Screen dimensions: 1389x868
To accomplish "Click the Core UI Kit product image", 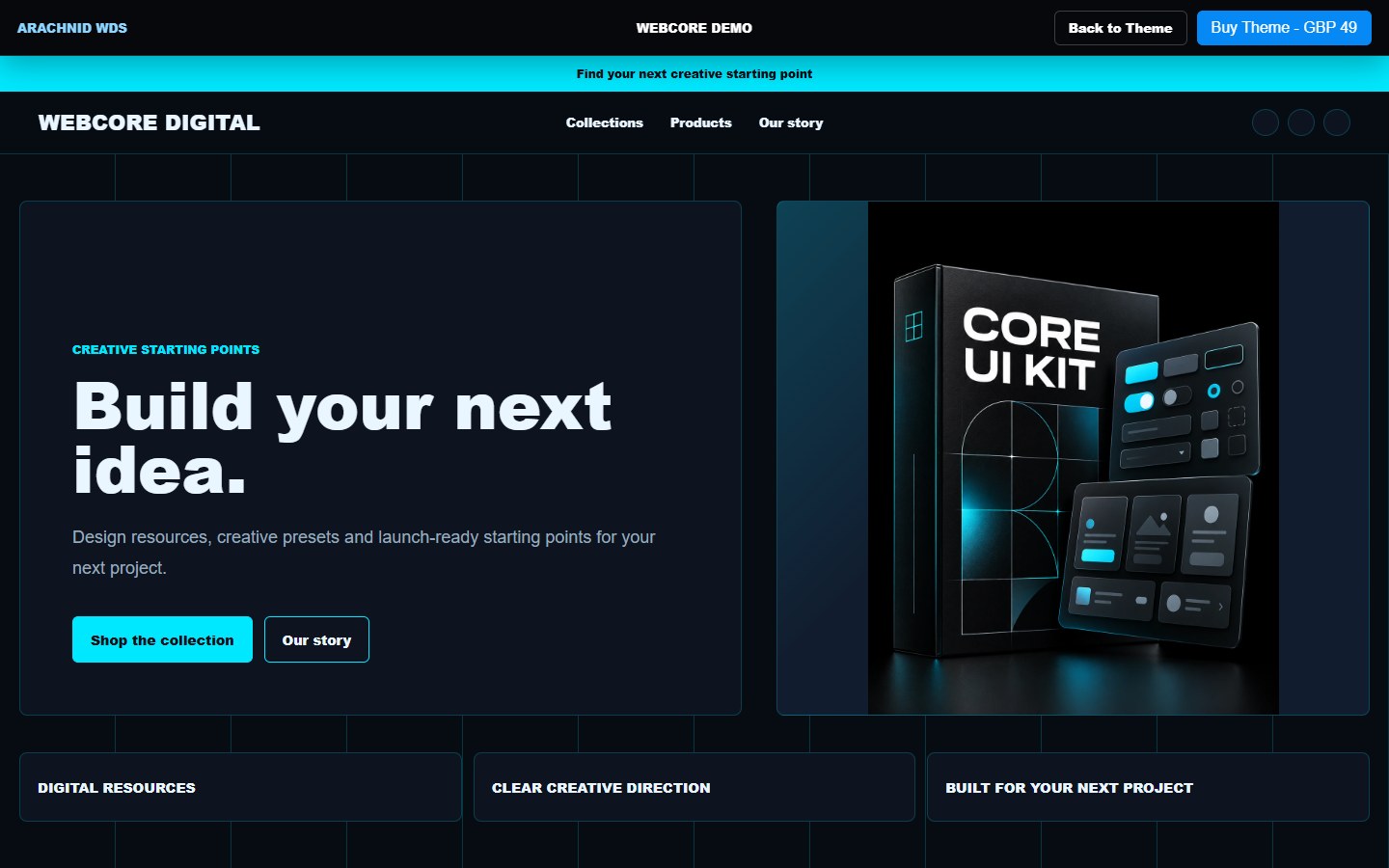I will (1073, 458).
